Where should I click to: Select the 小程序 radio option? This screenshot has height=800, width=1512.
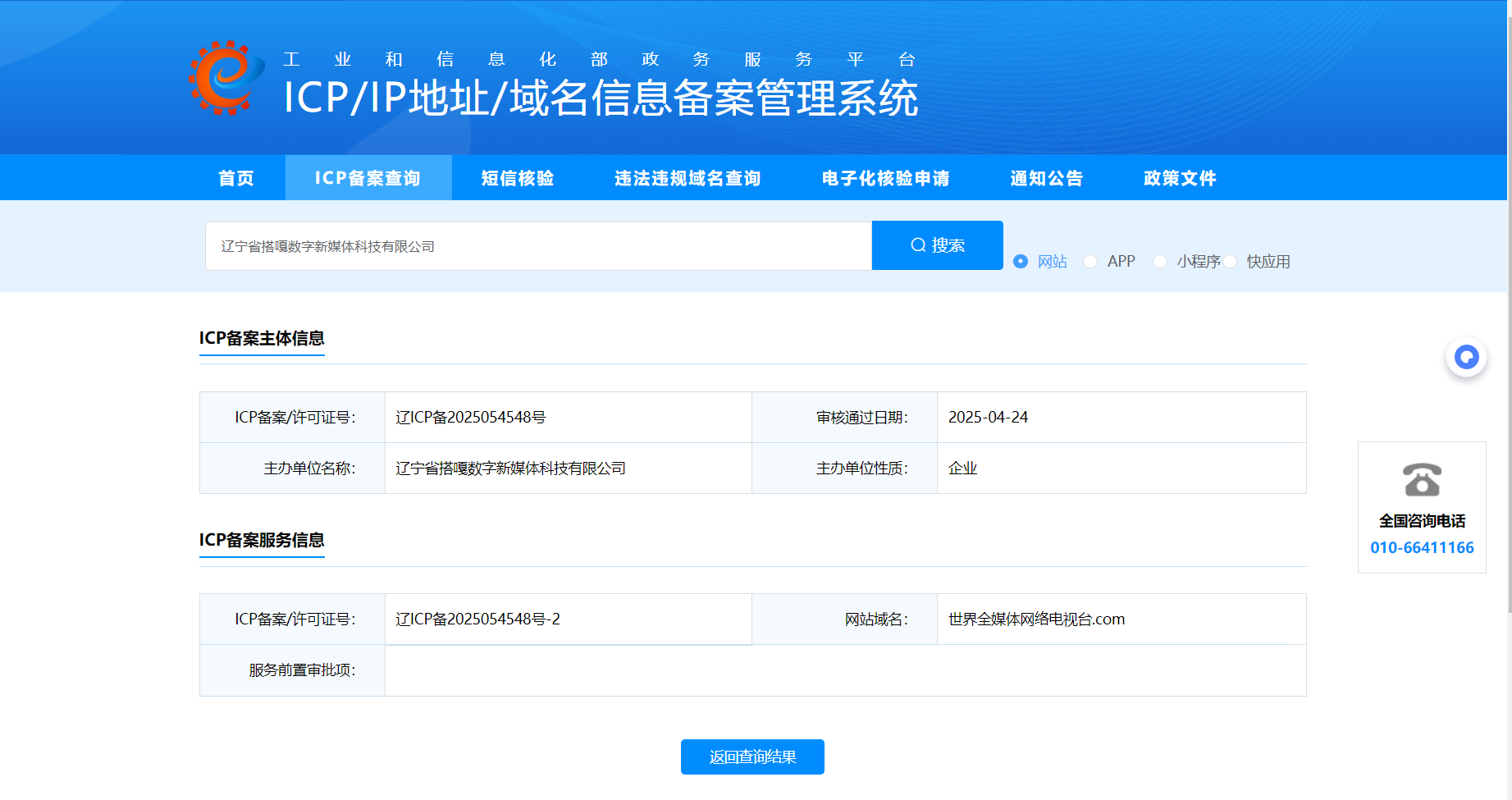pos(1160,261)
